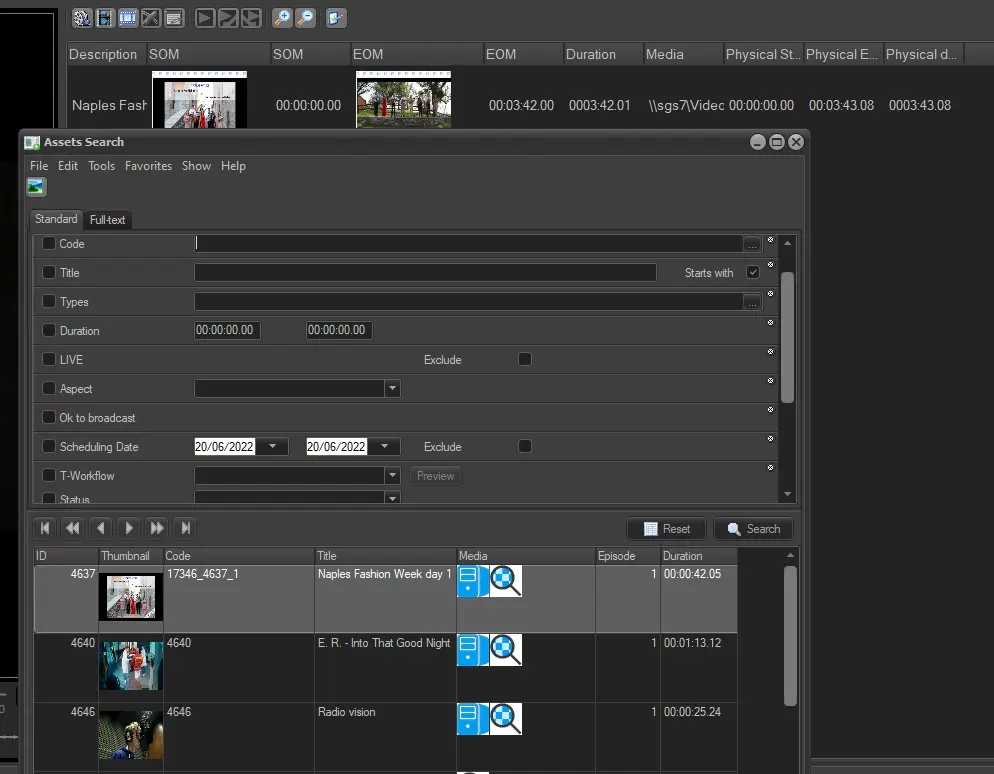The image size is (994, 774).
Task: Click the film reel icon in top toolbar
Action: click(82, 17)
